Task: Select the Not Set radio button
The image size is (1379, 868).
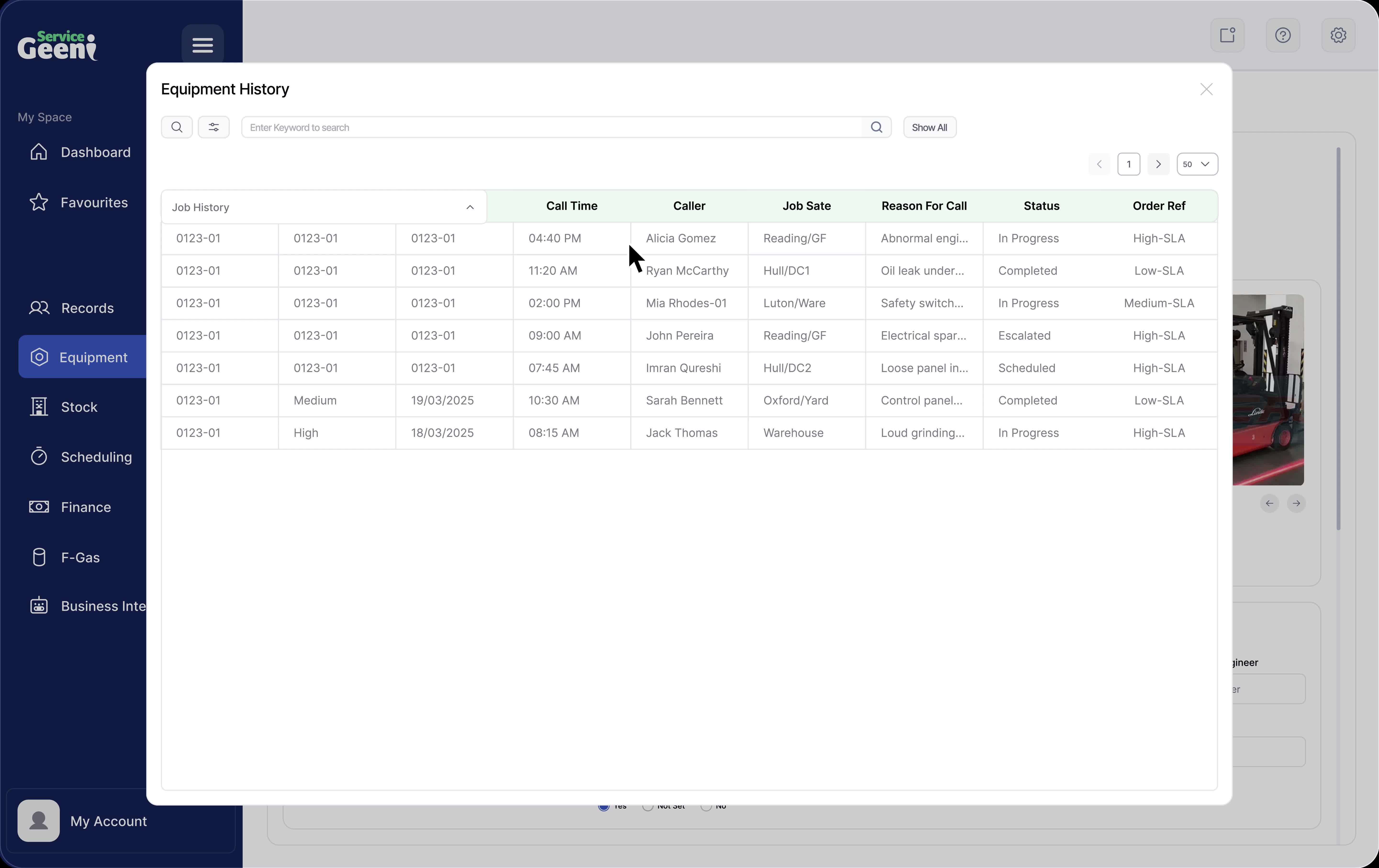Action: point(647,807)
